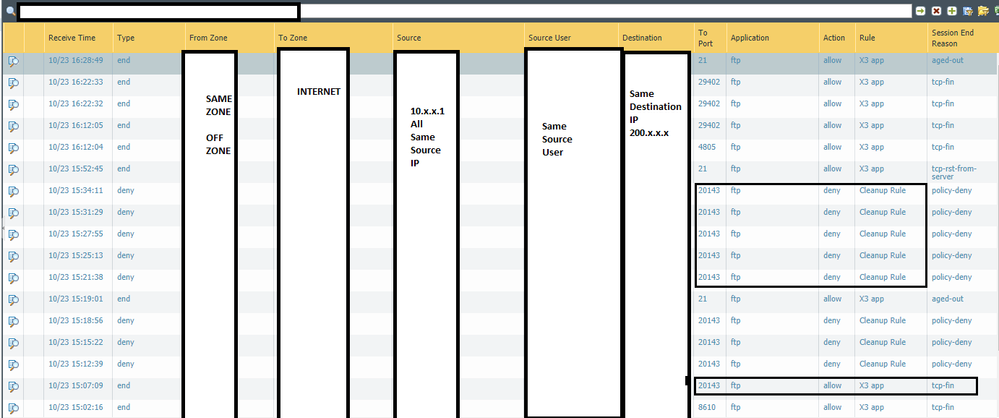Click the To Zone column header
This screenshot has width=999, height=418.
tap(292, 38)
